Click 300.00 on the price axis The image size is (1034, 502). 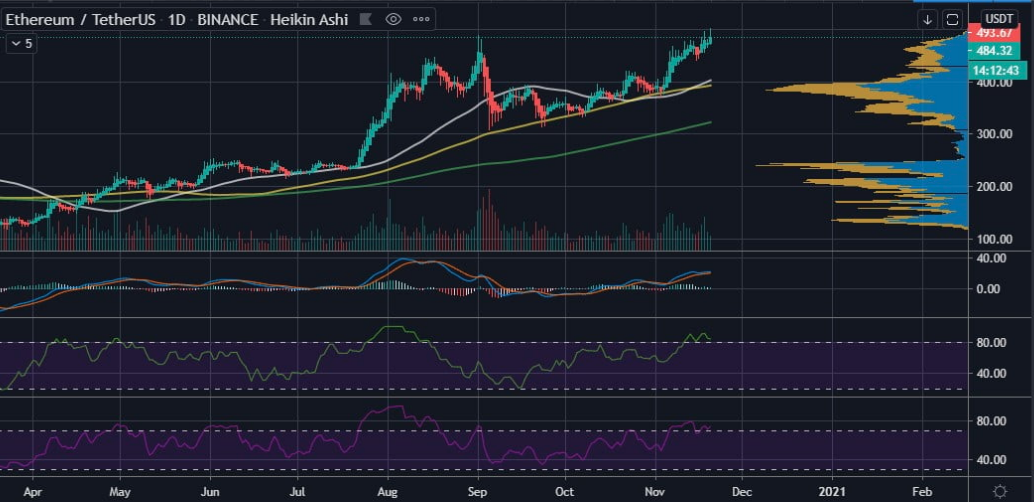(995, 135)
